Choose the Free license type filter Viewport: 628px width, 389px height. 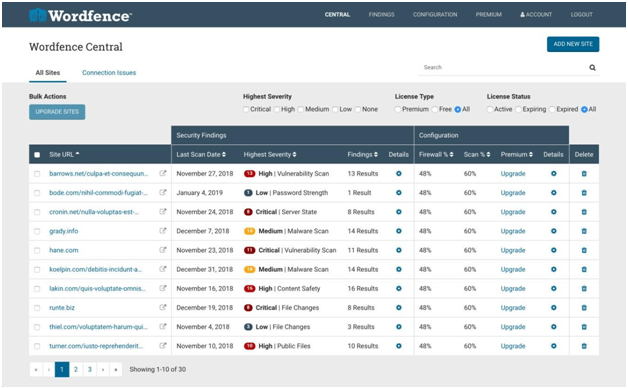click(435, 109)
